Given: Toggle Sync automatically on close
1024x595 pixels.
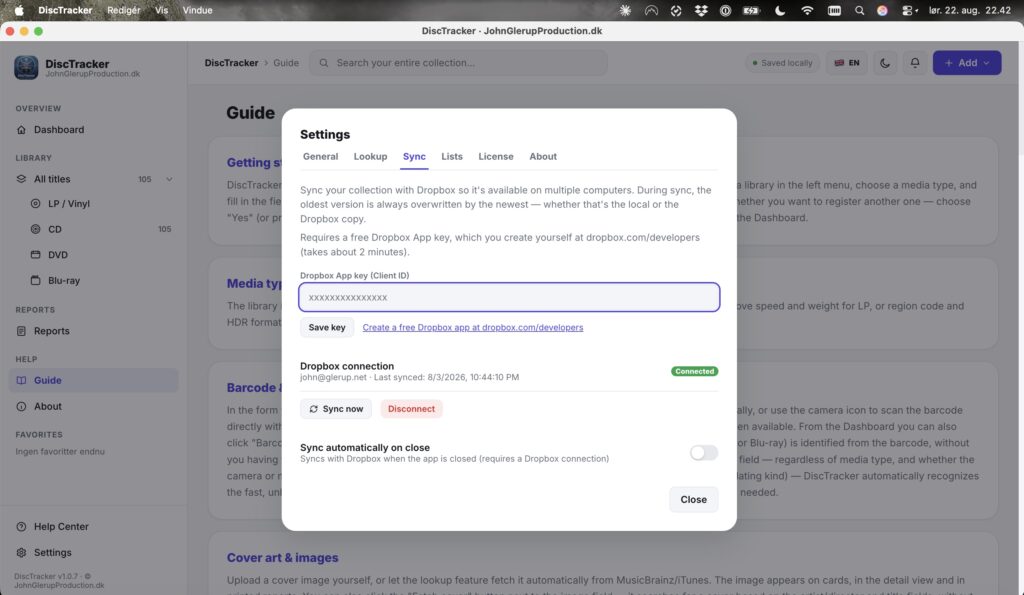Looking at the screenshot, I should tap(703, 453).
